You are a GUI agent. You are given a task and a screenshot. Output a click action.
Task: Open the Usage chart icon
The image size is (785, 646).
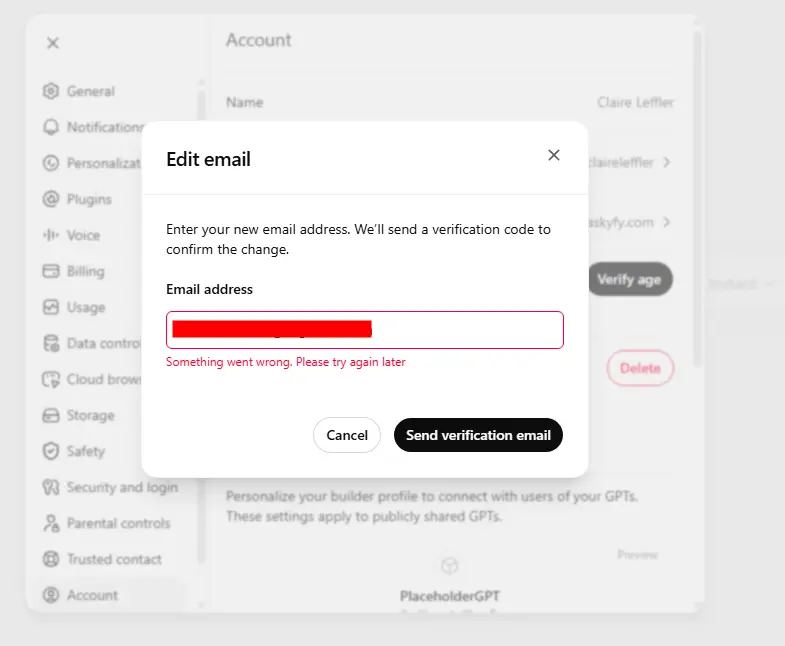coord(51,307)
